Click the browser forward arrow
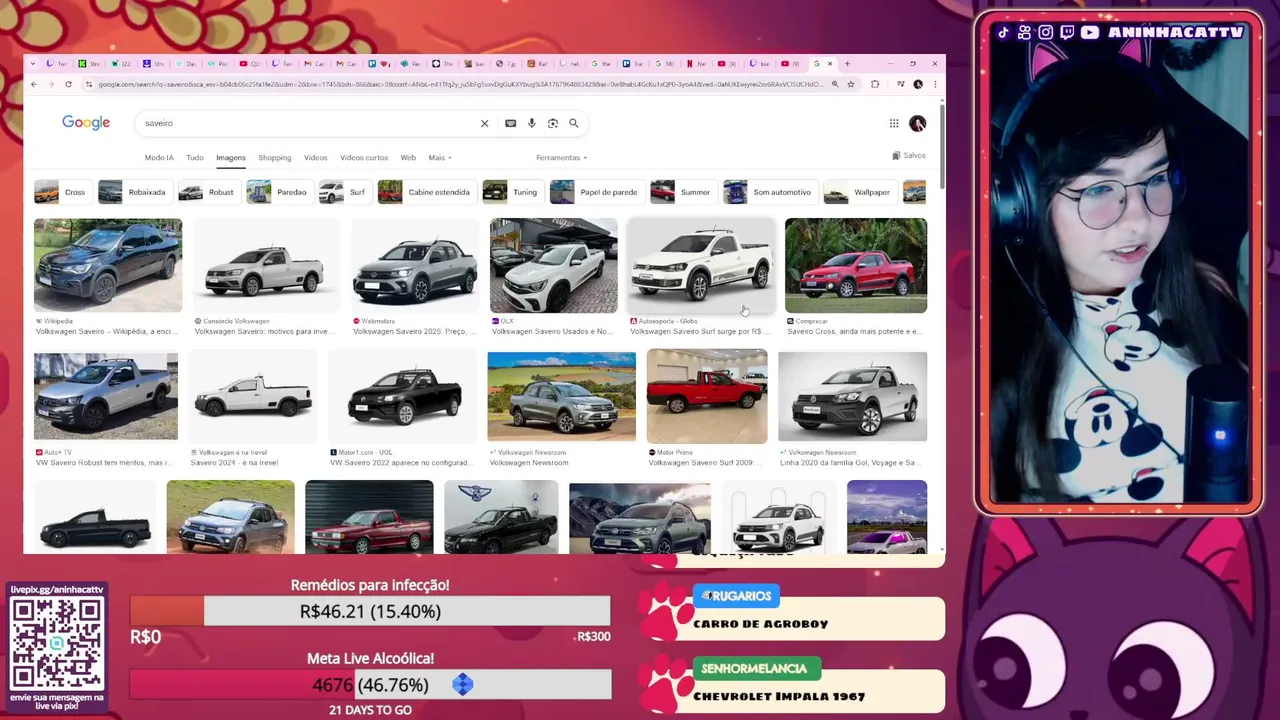 [x=52, y=84]
